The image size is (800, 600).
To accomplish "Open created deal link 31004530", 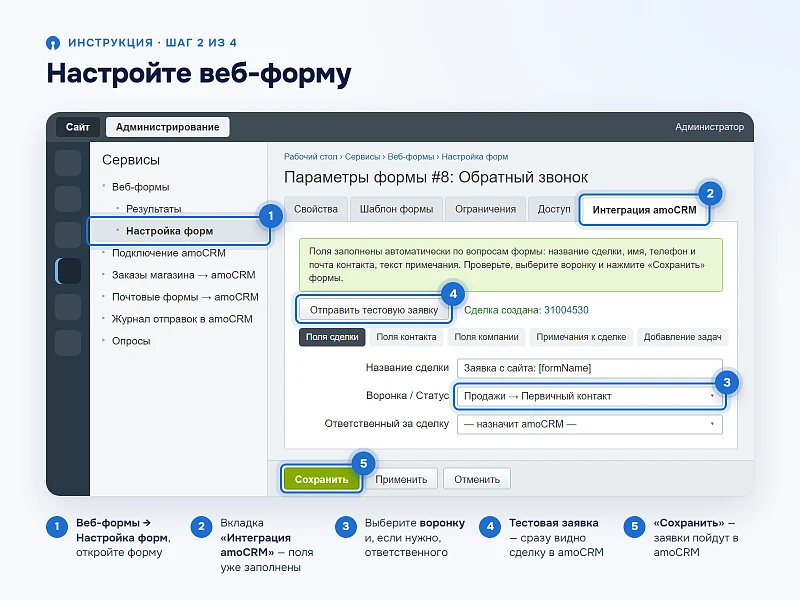I will click(x=566, y=310).
